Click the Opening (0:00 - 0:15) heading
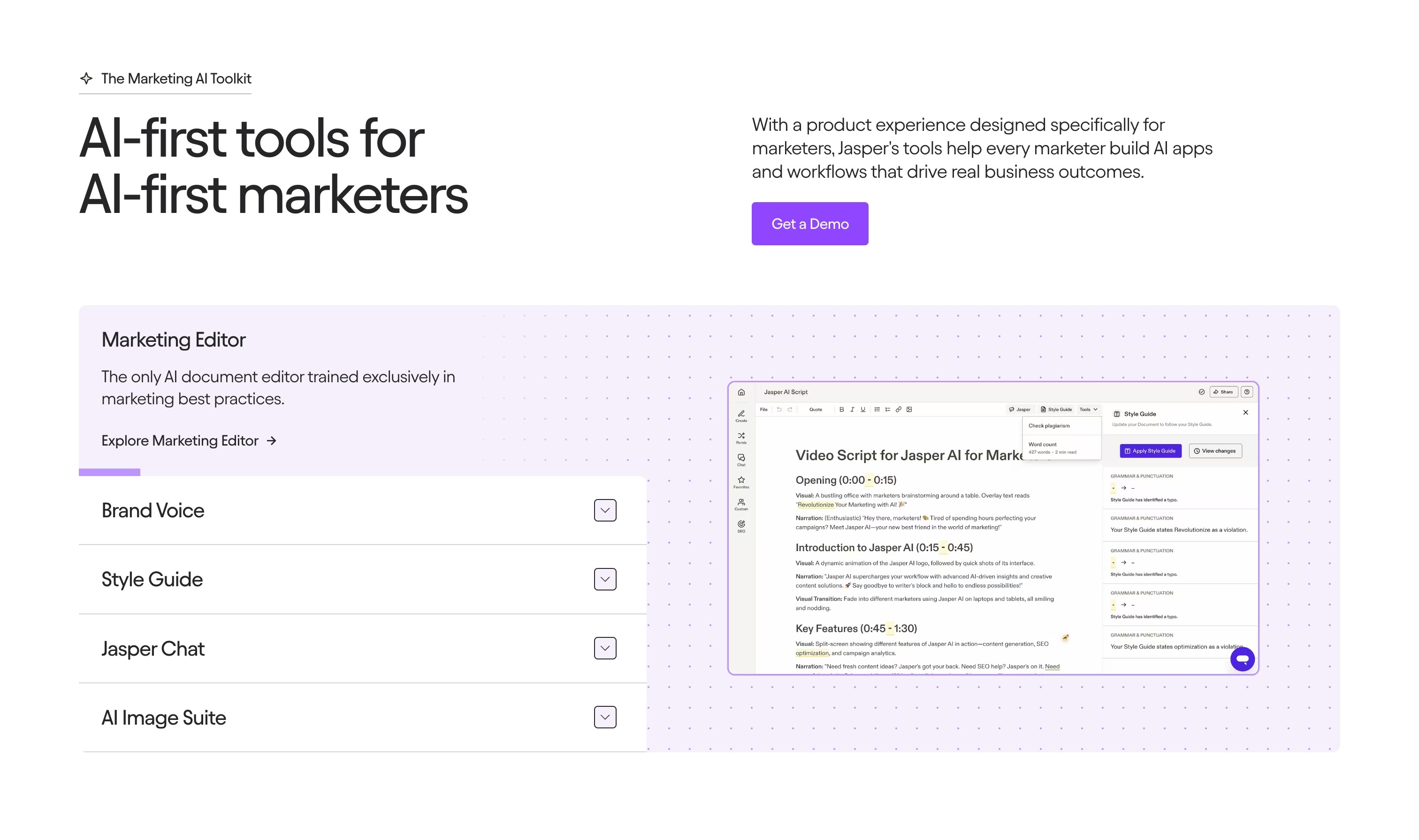 point(846,480)
